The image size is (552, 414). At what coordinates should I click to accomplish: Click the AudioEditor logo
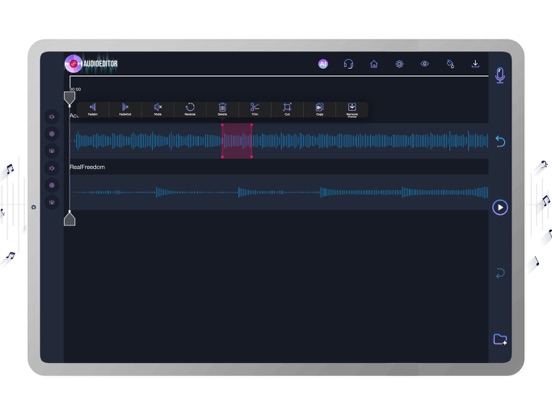point(92,64)
